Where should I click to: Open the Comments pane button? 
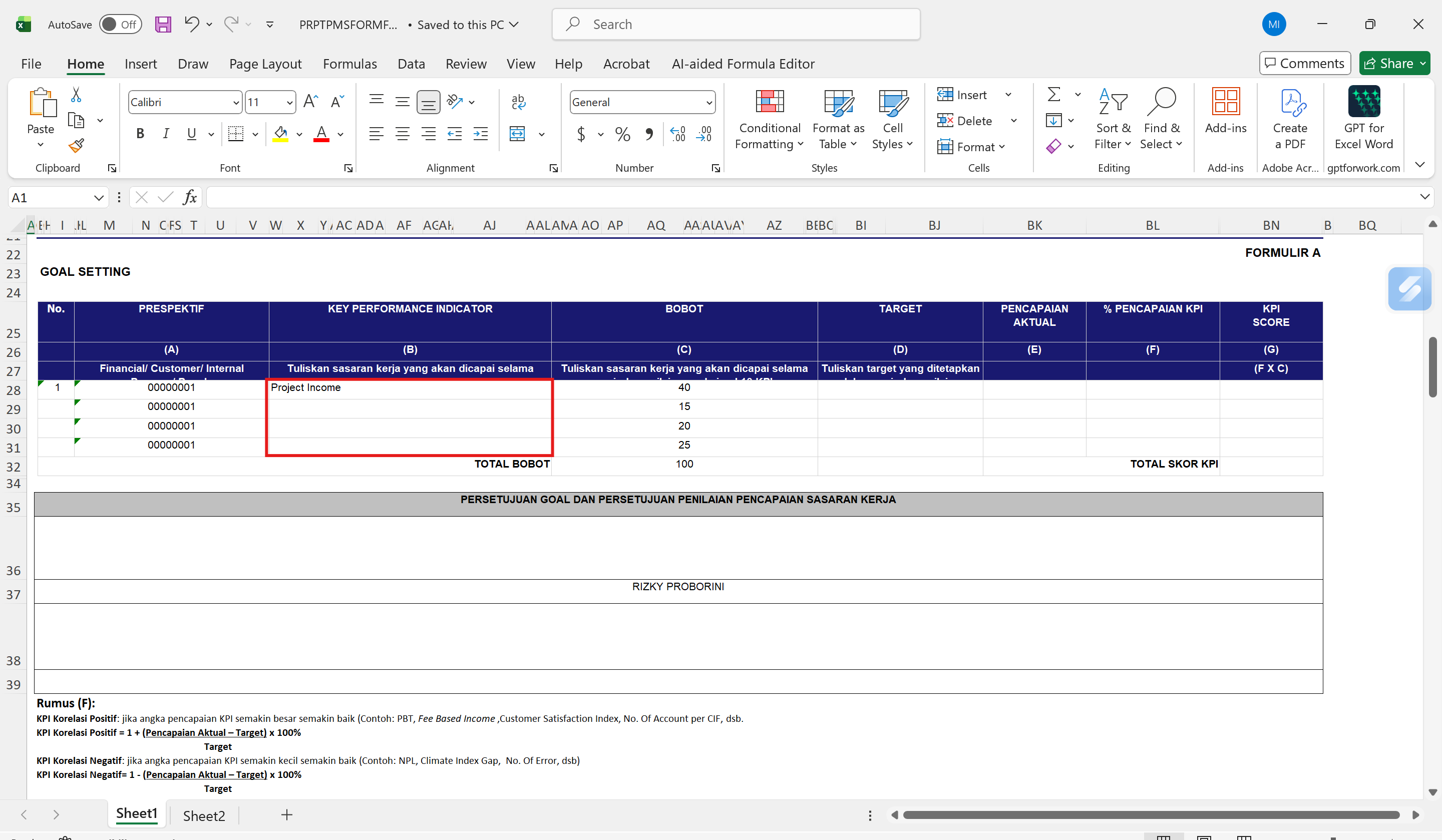(1304, 64)
